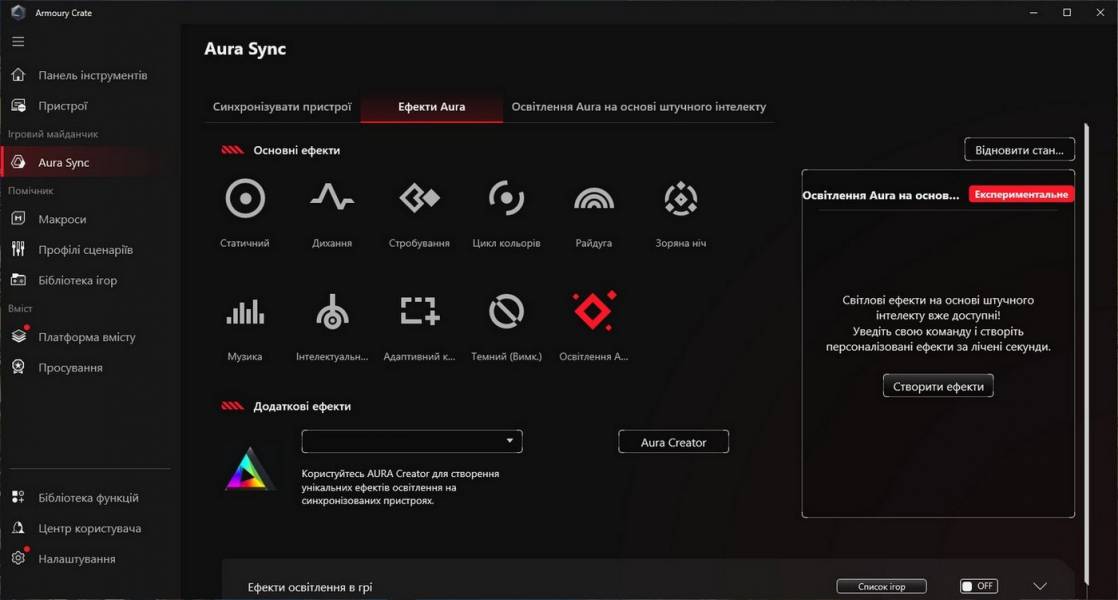
Task: Switch to the Ефекти Aura tab
Action: [x=431, y=107]
